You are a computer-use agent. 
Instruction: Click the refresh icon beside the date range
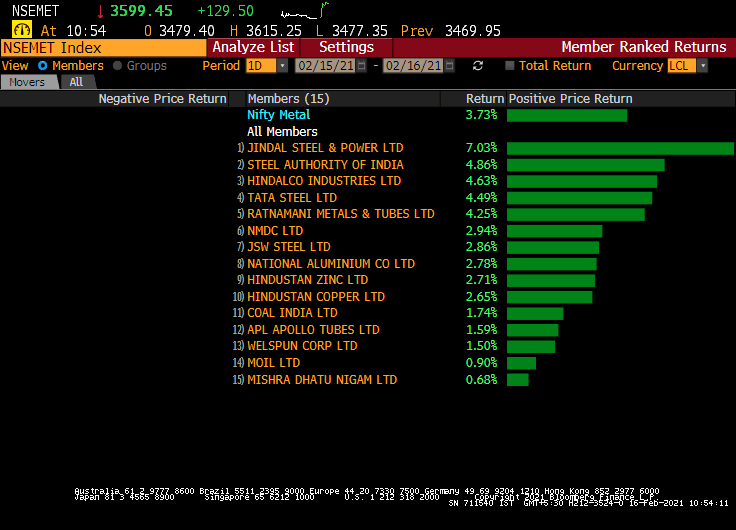pos(478,66)
